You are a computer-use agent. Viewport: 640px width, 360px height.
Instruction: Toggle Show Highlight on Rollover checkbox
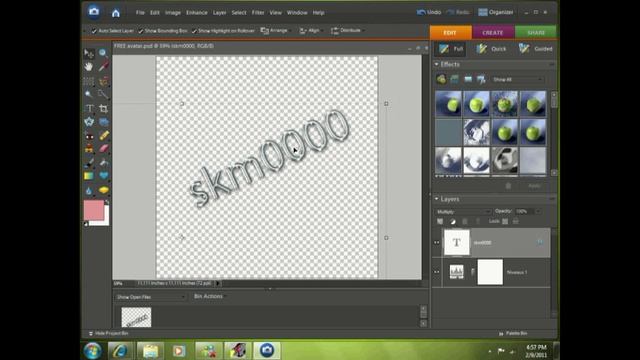point(194,31)
